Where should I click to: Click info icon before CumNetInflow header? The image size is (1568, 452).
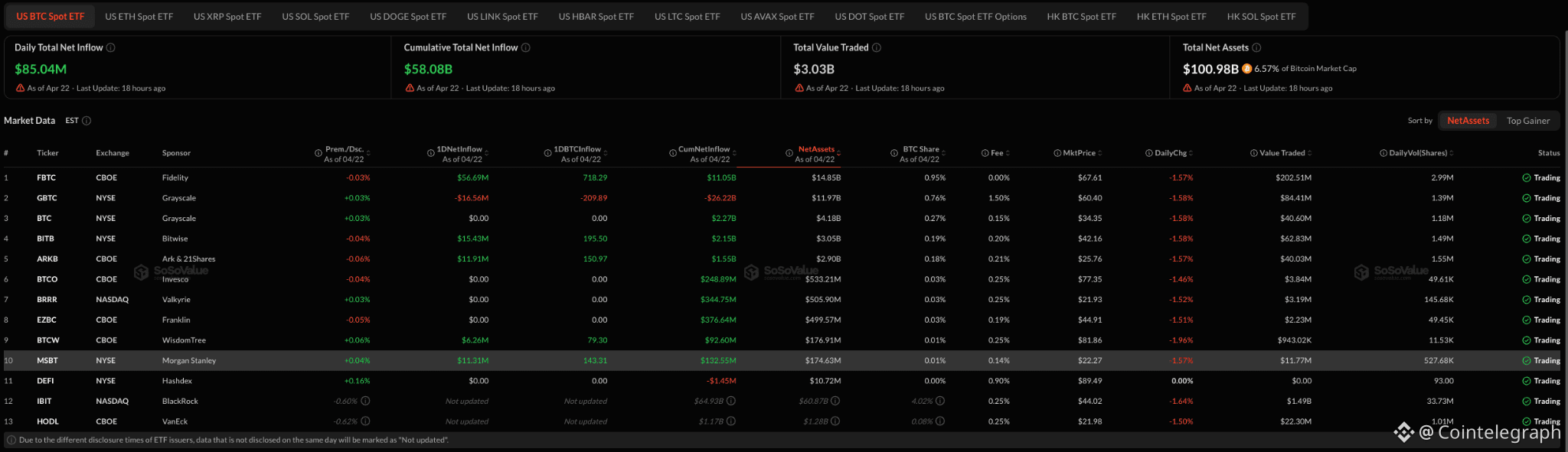coord(672,154)
